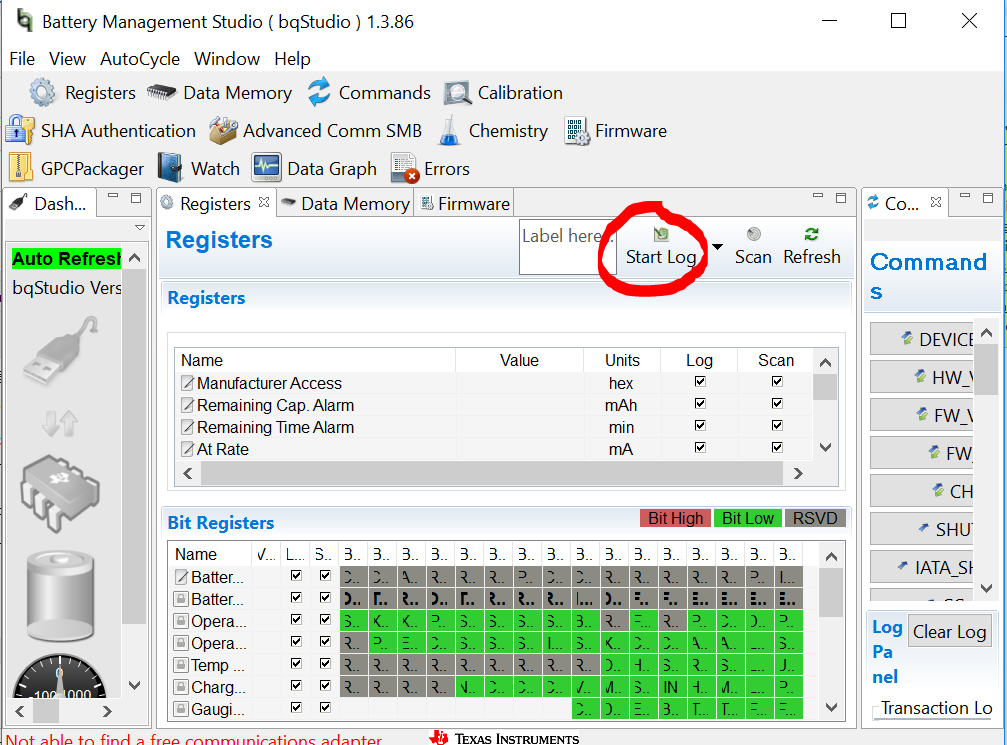
Task: Switch to the Data Memory tab
Action: point(346,204)
